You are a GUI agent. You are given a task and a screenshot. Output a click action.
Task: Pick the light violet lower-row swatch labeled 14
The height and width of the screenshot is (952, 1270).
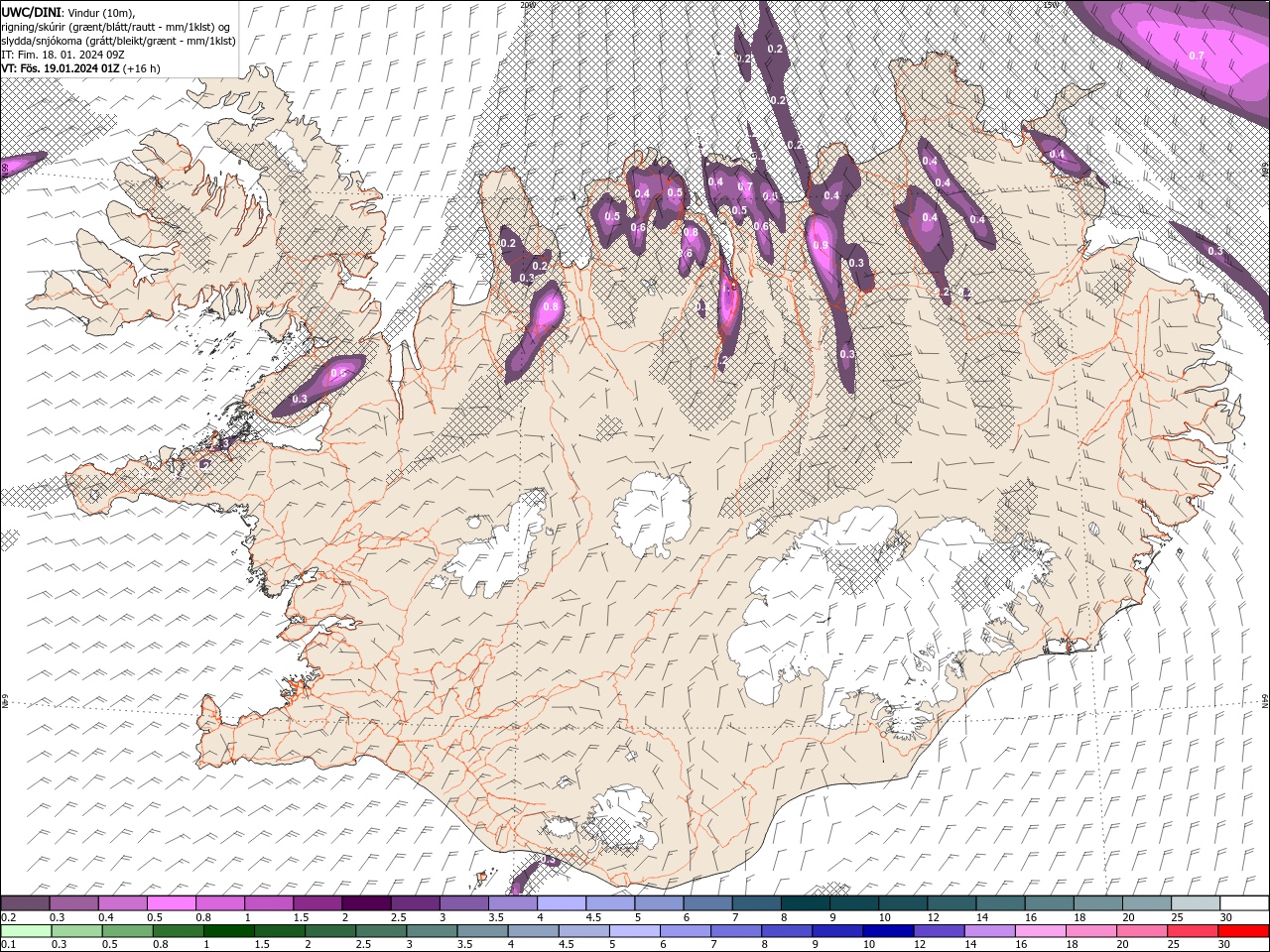point(989,931)
